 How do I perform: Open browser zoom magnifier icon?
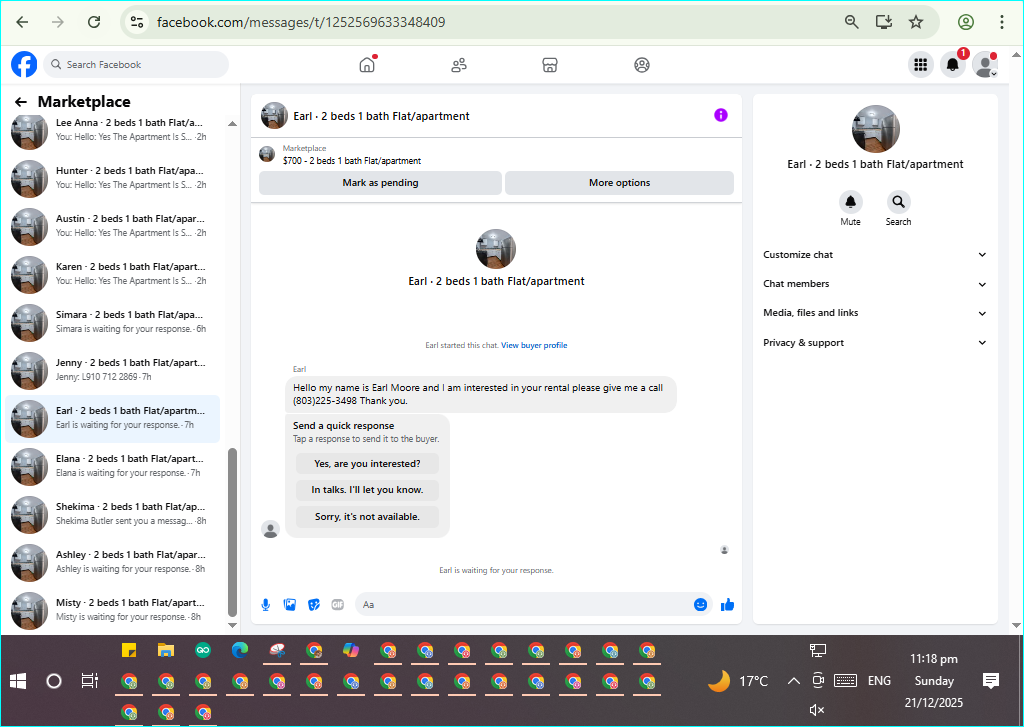(852, 22)
